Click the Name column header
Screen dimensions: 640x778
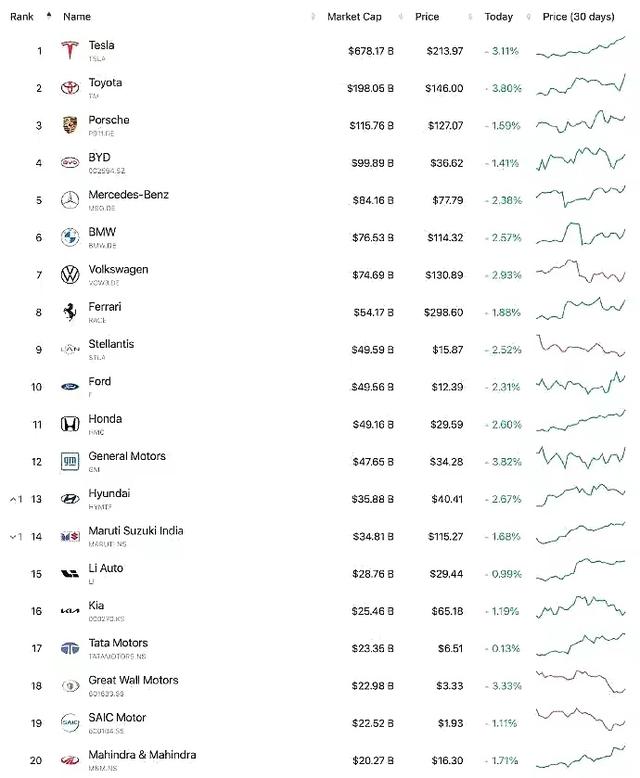coord(76,17)
